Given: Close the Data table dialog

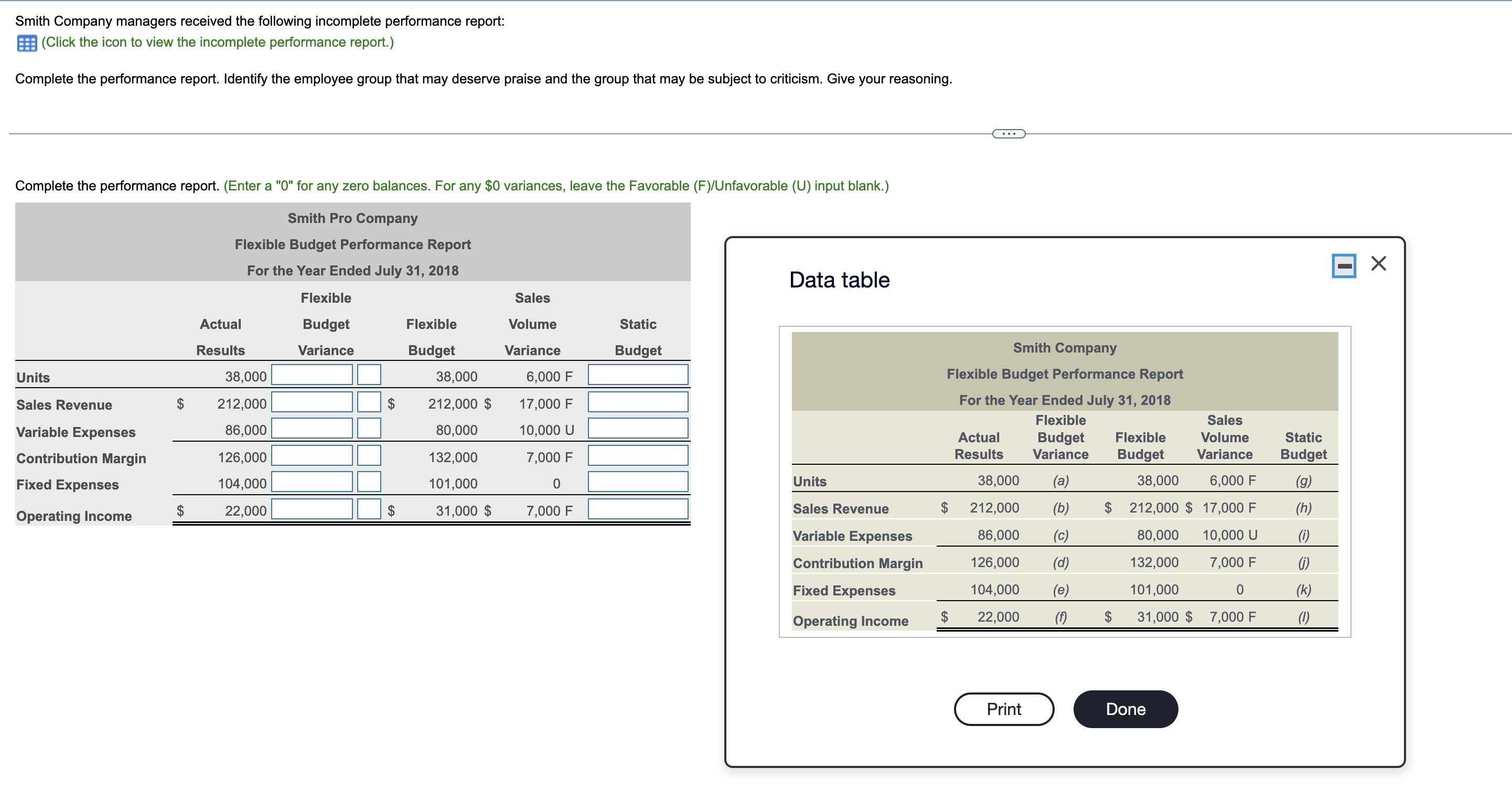Looking at the screenshot, I should coord(1378,263).
